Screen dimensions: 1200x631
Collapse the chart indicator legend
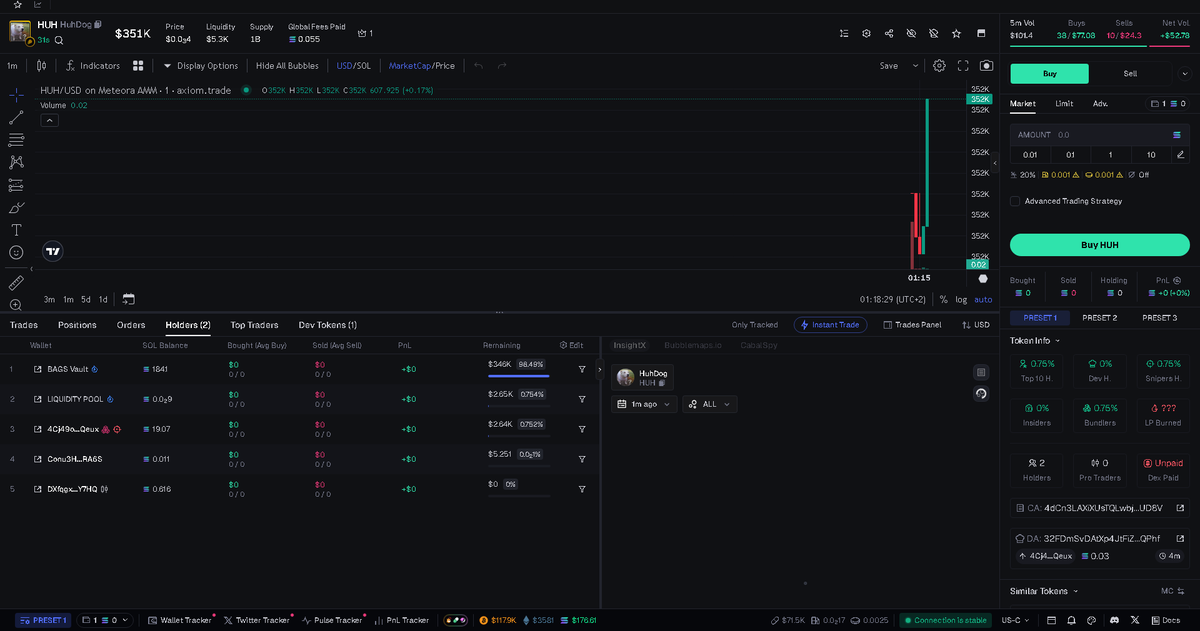pos(49,120)
